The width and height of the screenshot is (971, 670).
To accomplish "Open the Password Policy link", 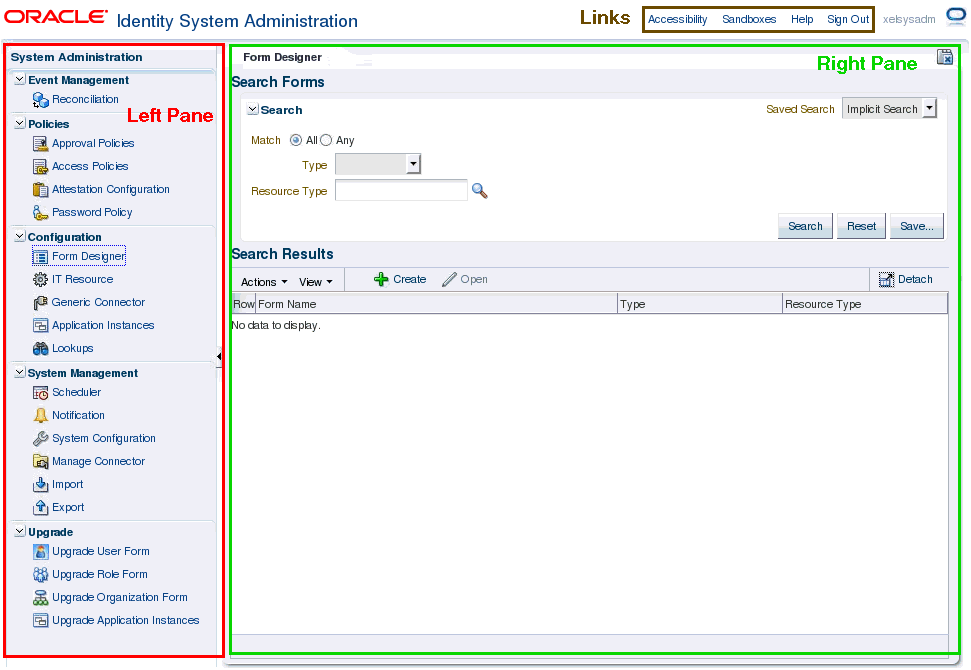I will pos(92,212).
